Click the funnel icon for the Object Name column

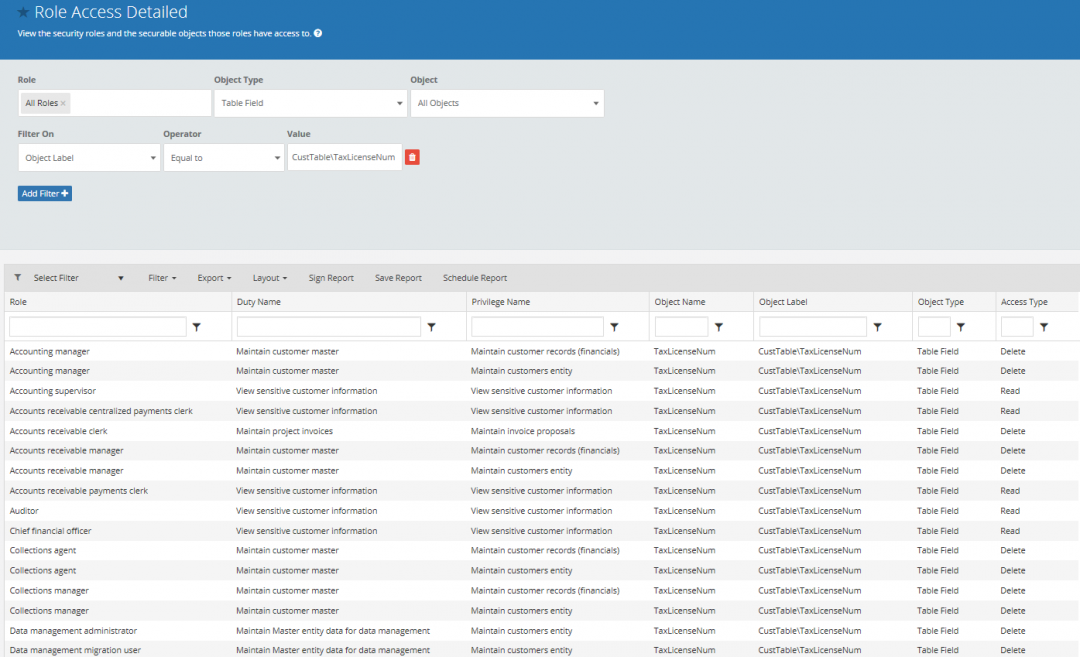(x=719, y=326)
